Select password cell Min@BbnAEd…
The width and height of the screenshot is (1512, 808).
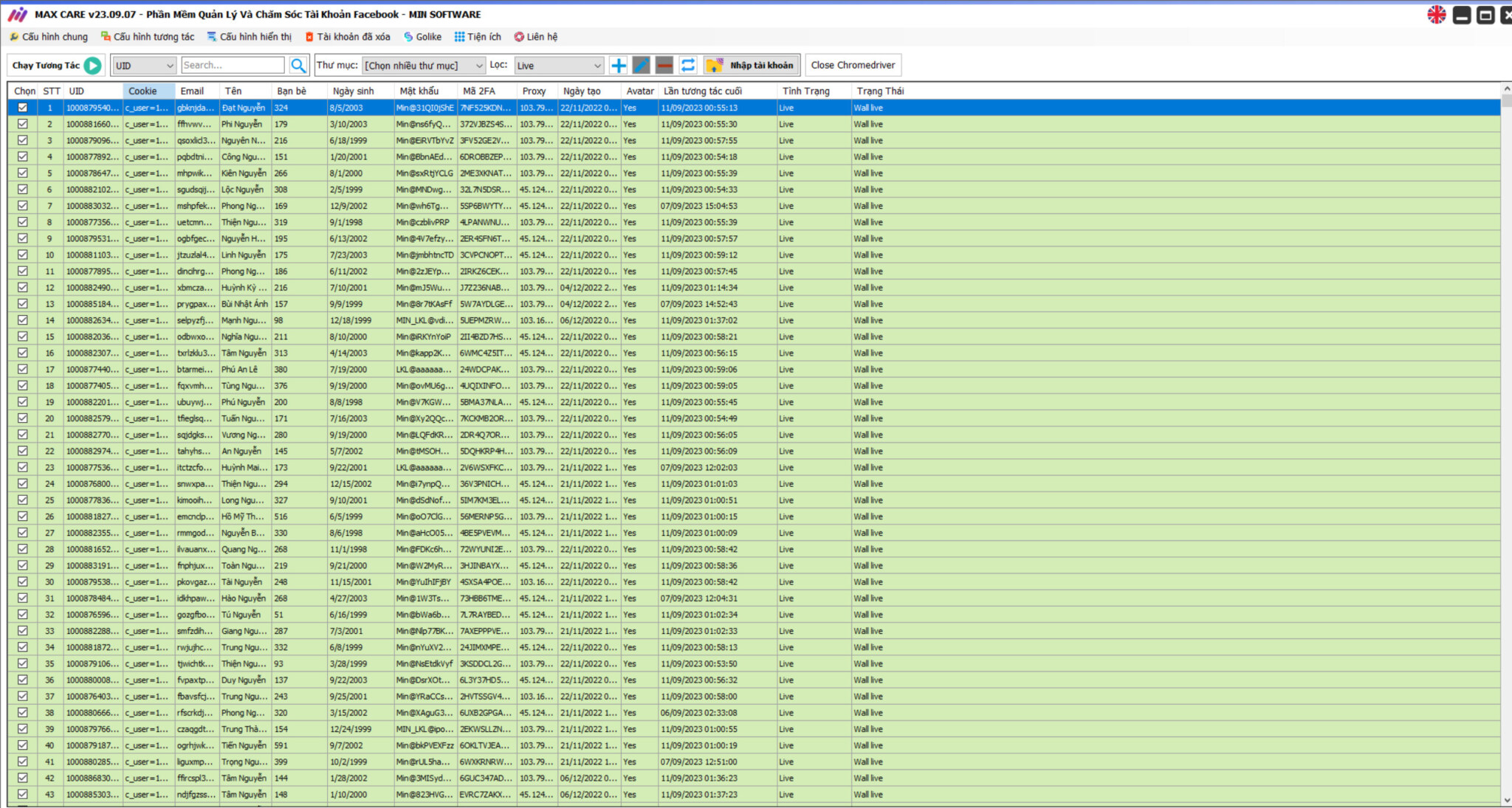(x=425, y=157)
